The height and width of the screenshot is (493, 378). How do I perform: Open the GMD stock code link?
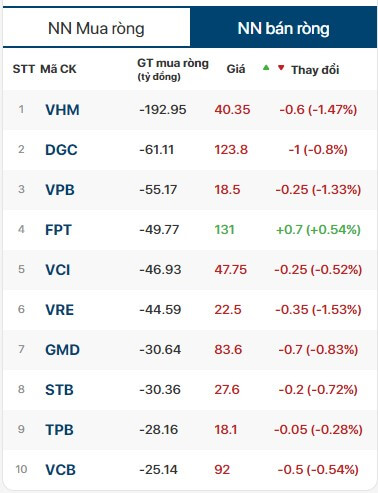coord(63,350)
